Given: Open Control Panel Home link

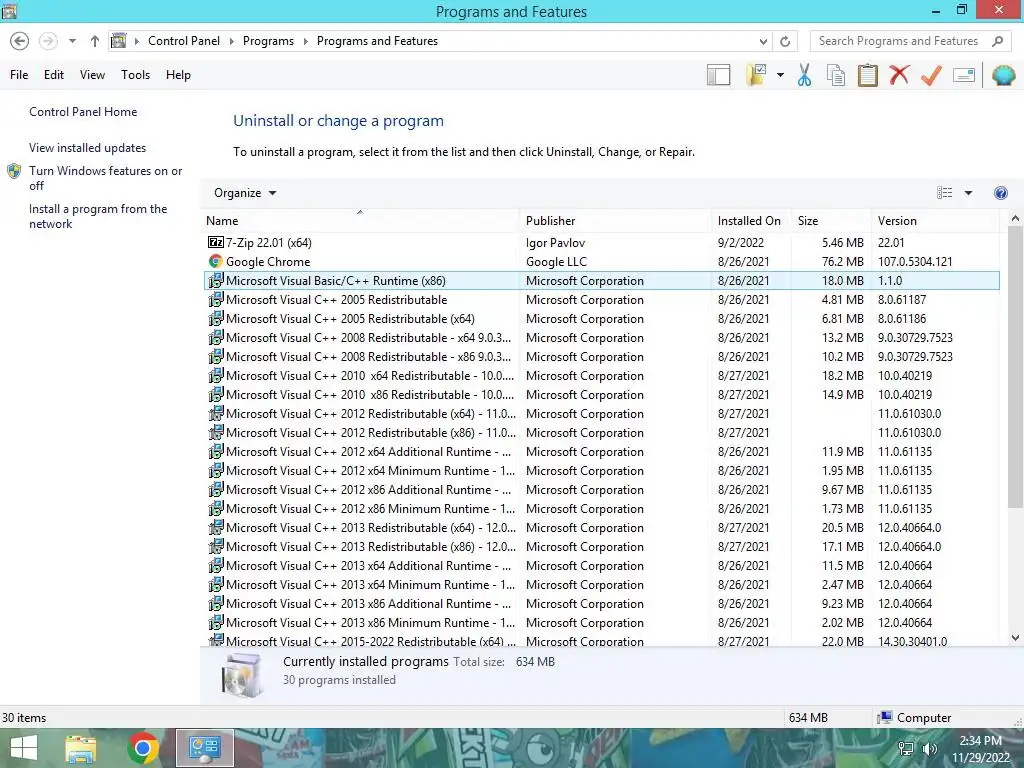Looking at the screenshot, I should (x=83, y=112).
